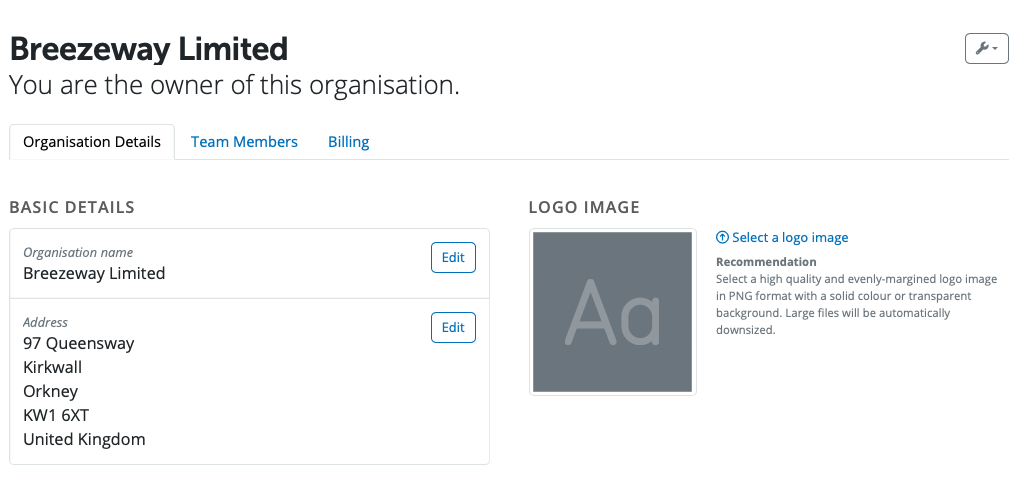This screenshot has width=1034, height=492.
Task: Select the Organisation Details tab
Action: [92, 142]
